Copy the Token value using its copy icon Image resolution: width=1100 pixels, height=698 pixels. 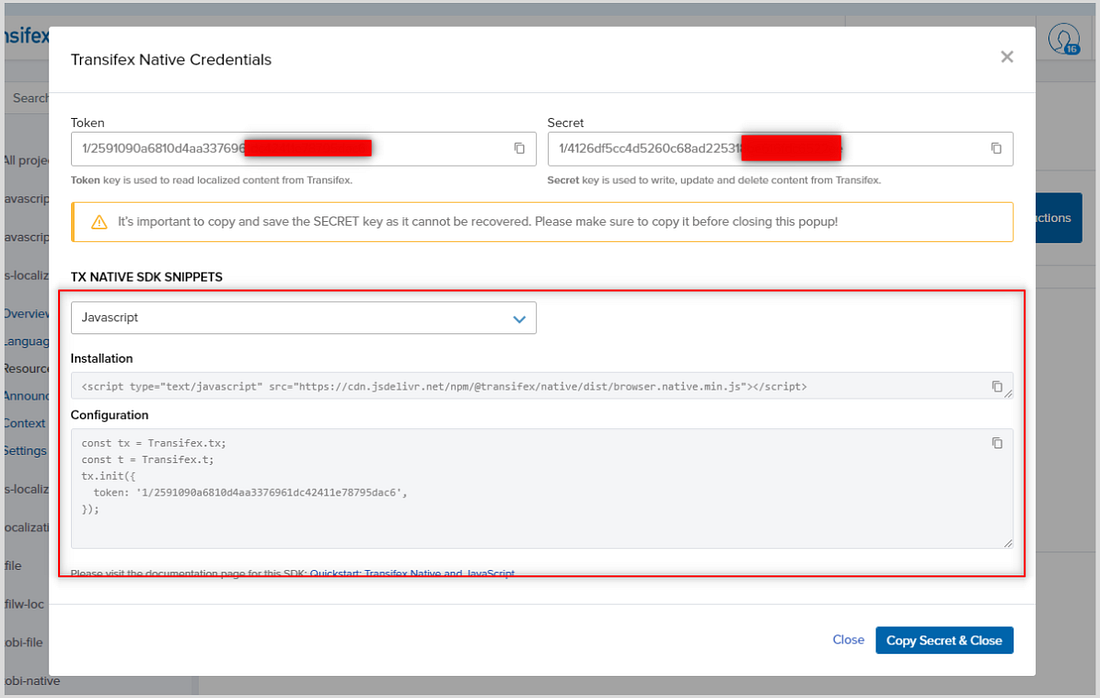(x=519, y=147)
